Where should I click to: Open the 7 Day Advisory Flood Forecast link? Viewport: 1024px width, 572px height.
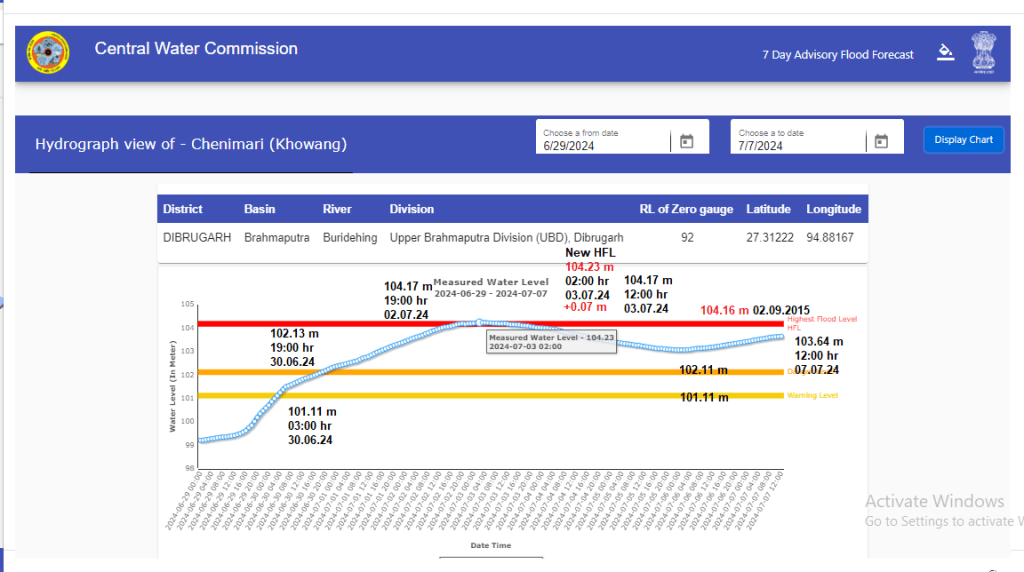837,55
